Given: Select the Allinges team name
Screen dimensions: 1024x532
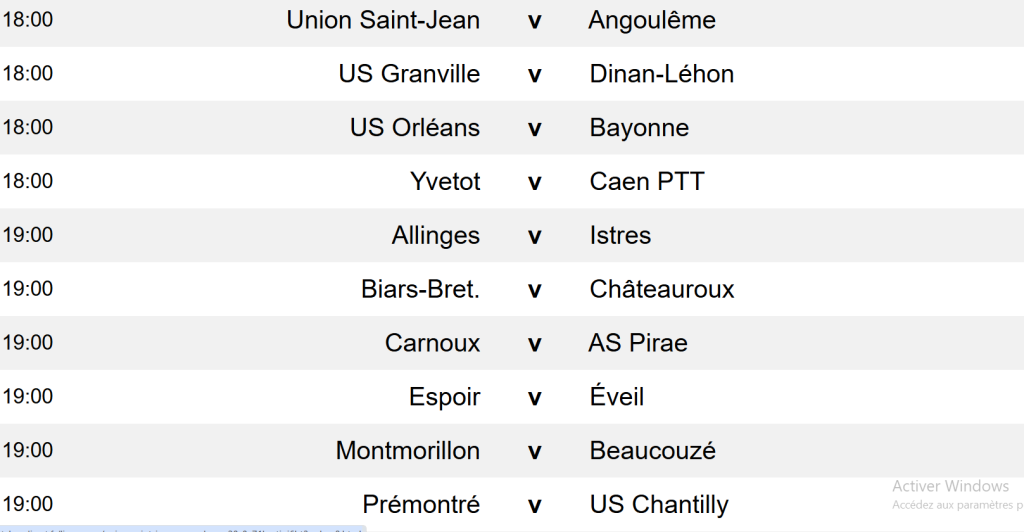Looking at the screenshot, I should (x=436, y=236).
